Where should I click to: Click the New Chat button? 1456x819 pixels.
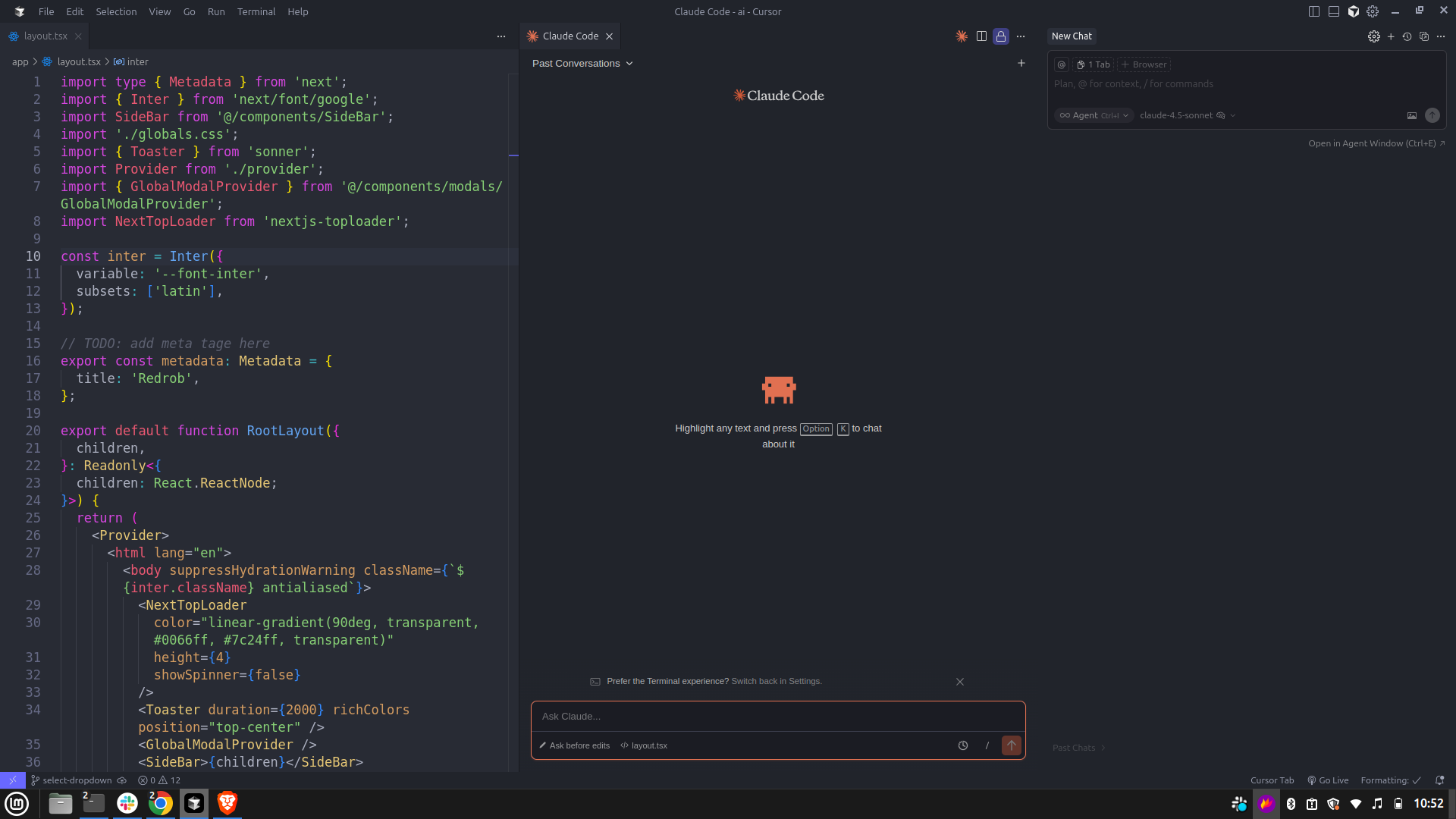point(1072,36)
